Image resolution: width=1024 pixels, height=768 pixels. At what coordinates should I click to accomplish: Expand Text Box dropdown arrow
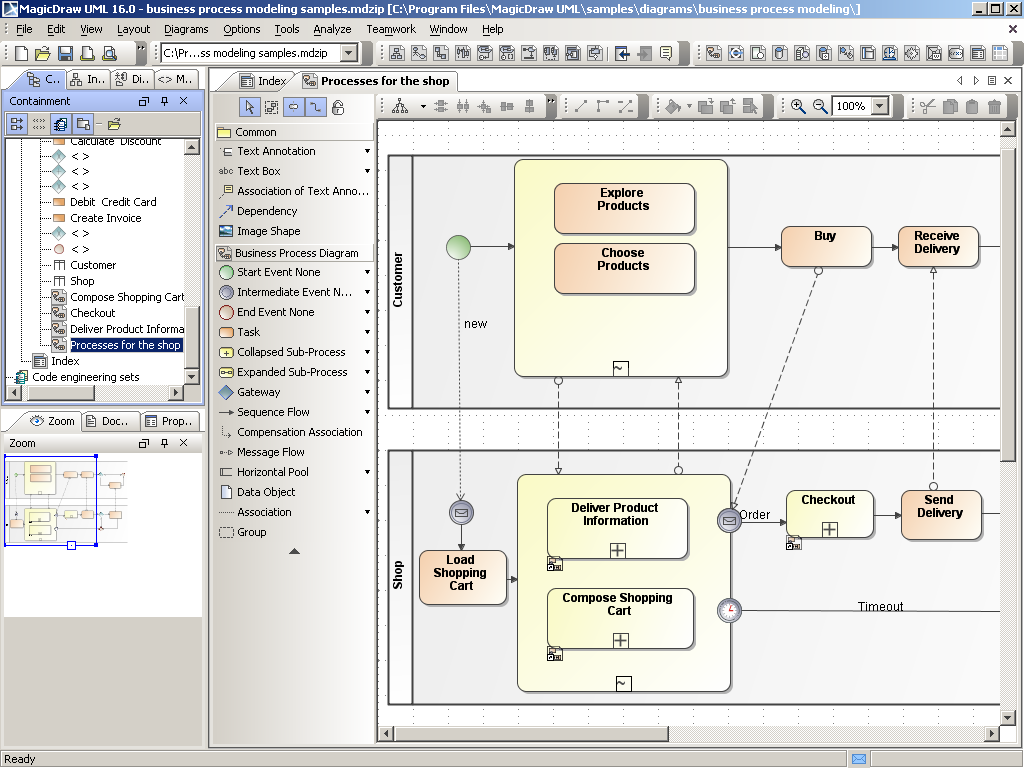tap(367, 171)
